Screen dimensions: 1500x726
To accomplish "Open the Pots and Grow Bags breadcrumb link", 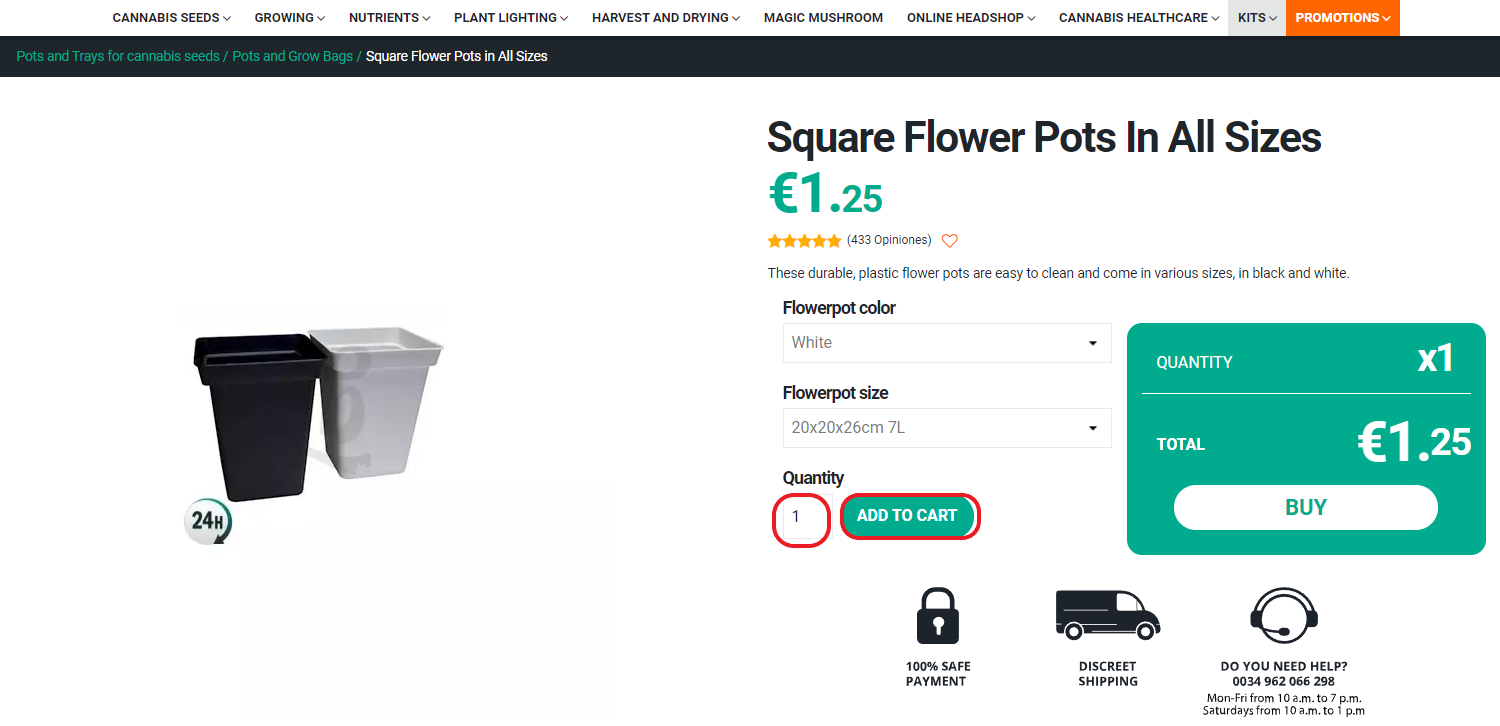I will 292,56.
